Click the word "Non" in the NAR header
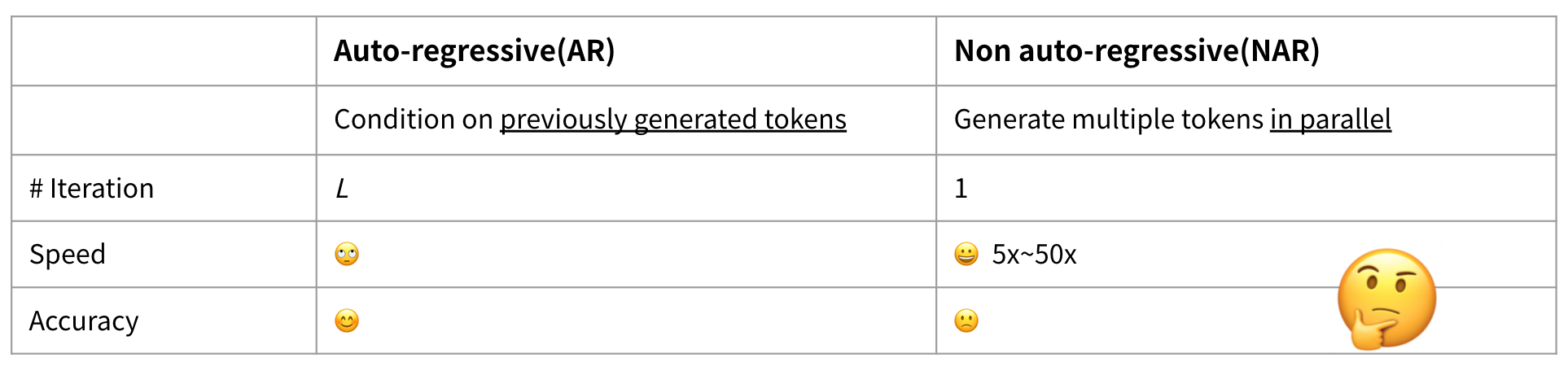This screenshot has width=1568, height=371. point(981,51)
